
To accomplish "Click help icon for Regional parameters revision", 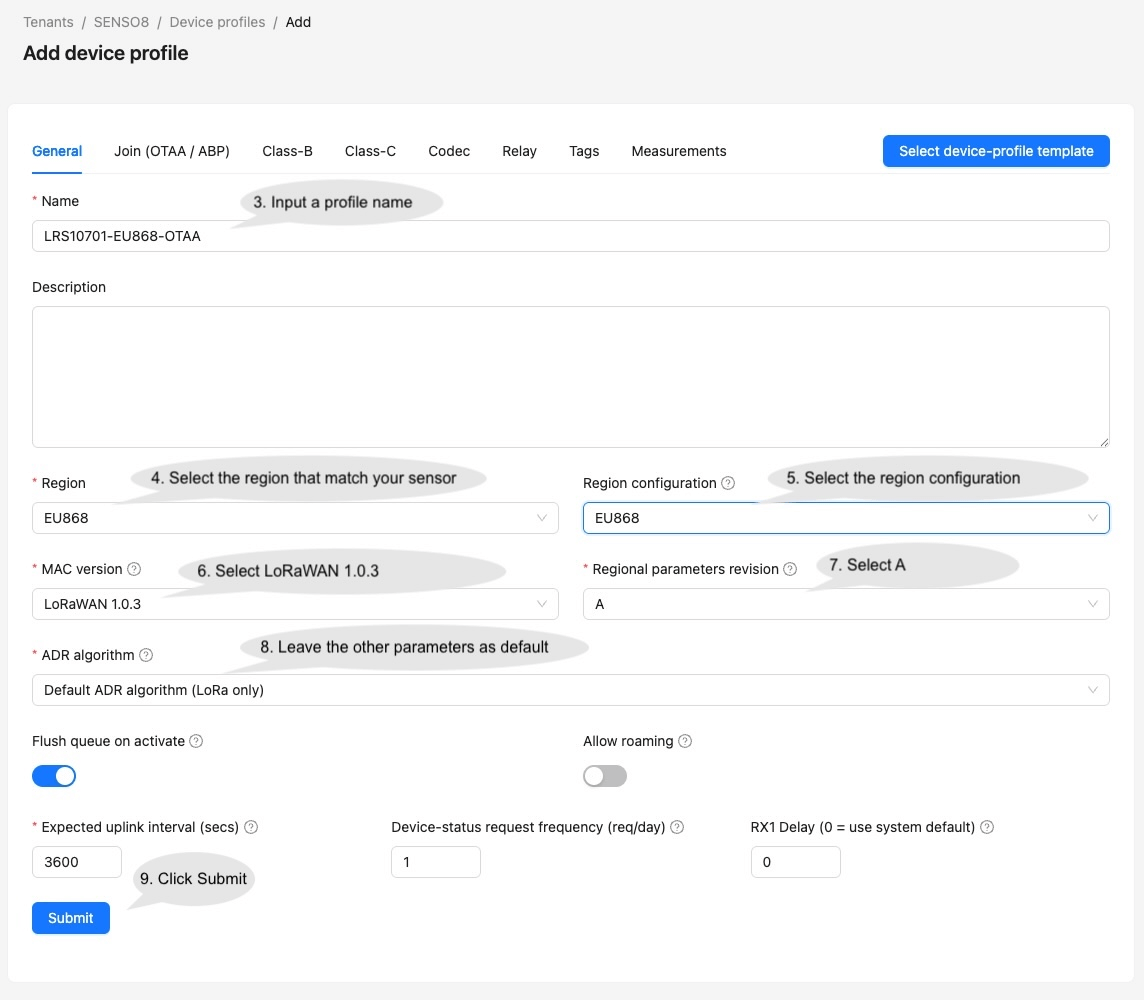I will (x=790, y=569).
